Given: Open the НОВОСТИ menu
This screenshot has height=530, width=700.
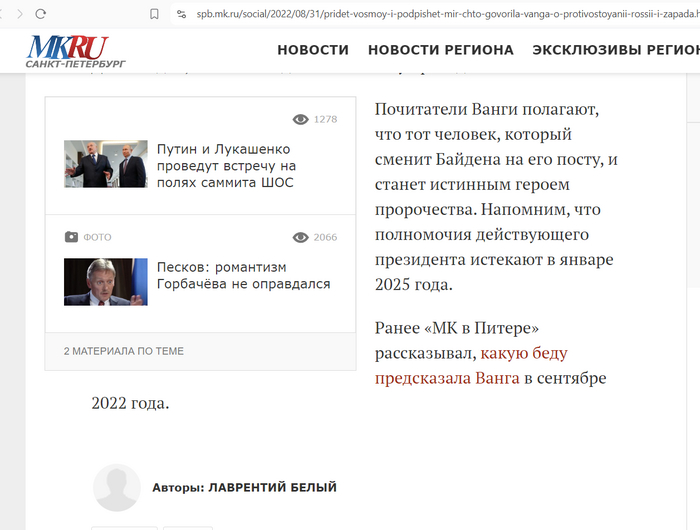Looking at the screenshot, I should tap(313, 50).
